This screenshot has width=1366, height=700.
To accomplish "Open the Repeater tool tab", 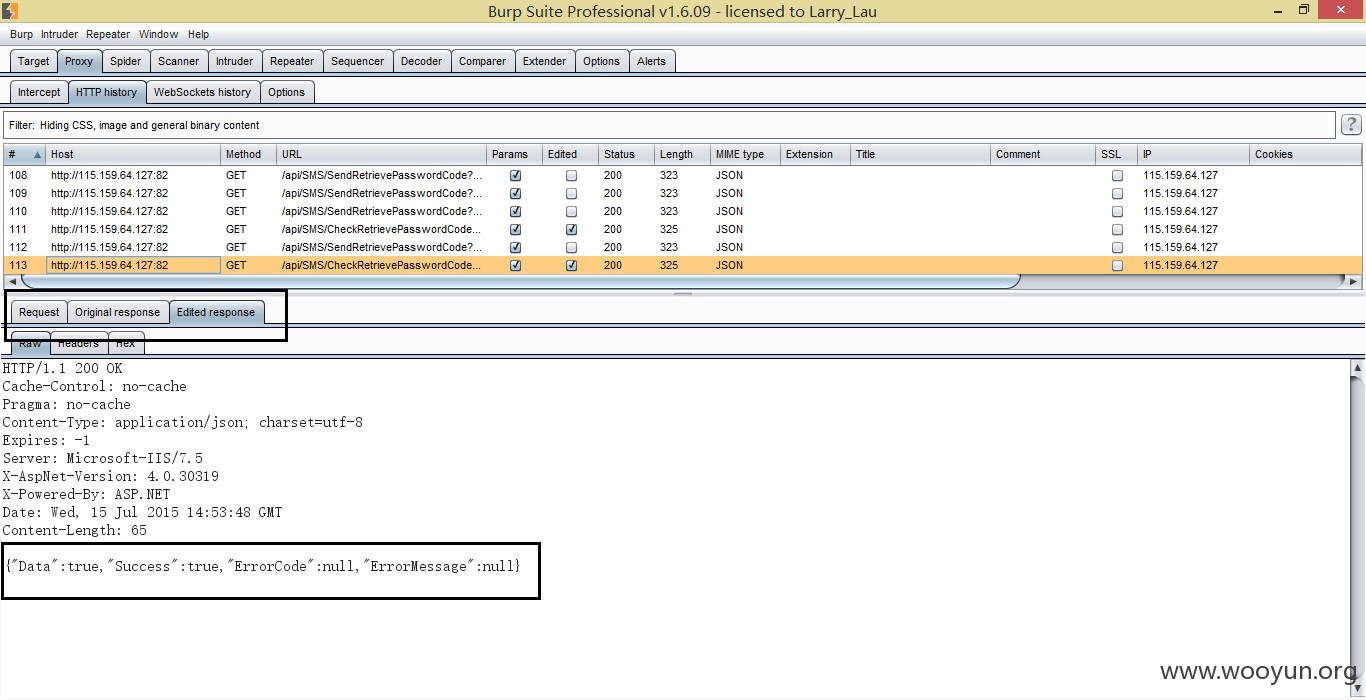I will (x=292, y=61).
